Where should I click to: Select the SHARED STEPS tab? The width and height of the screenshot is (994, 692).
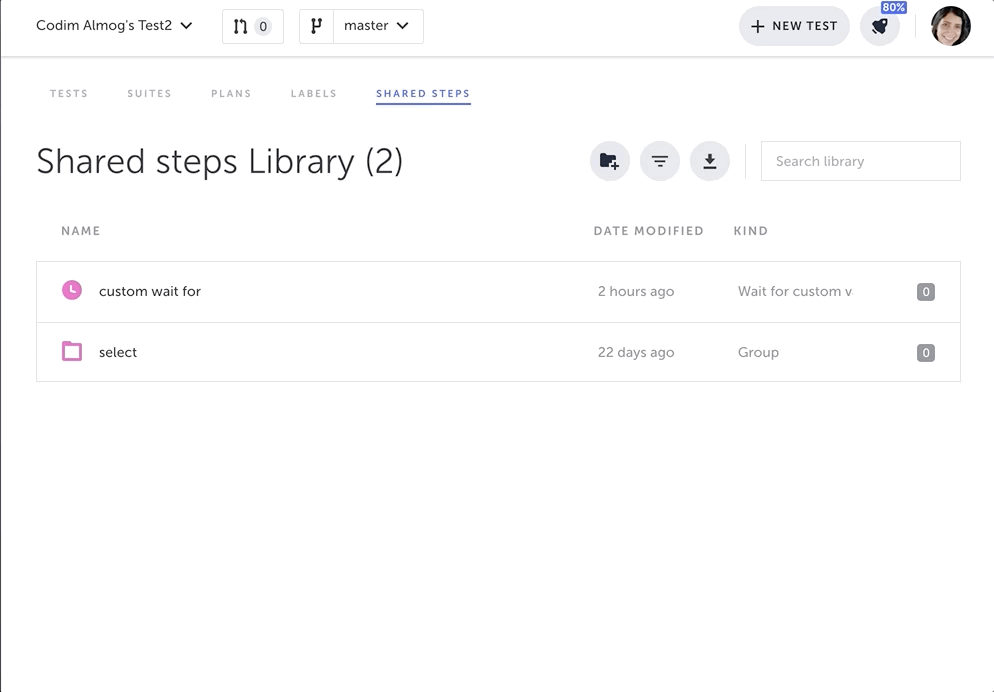(x=423, y=94)
